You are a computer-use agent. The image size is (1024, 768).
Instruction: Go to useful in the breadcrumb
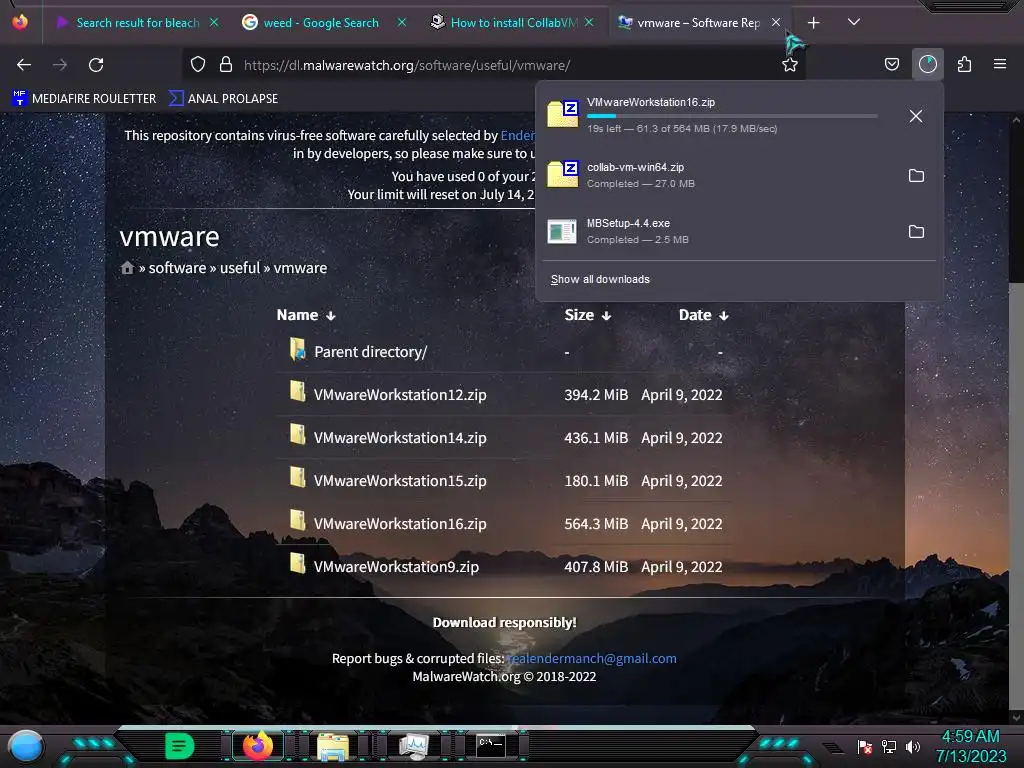[x=240, y=268]
